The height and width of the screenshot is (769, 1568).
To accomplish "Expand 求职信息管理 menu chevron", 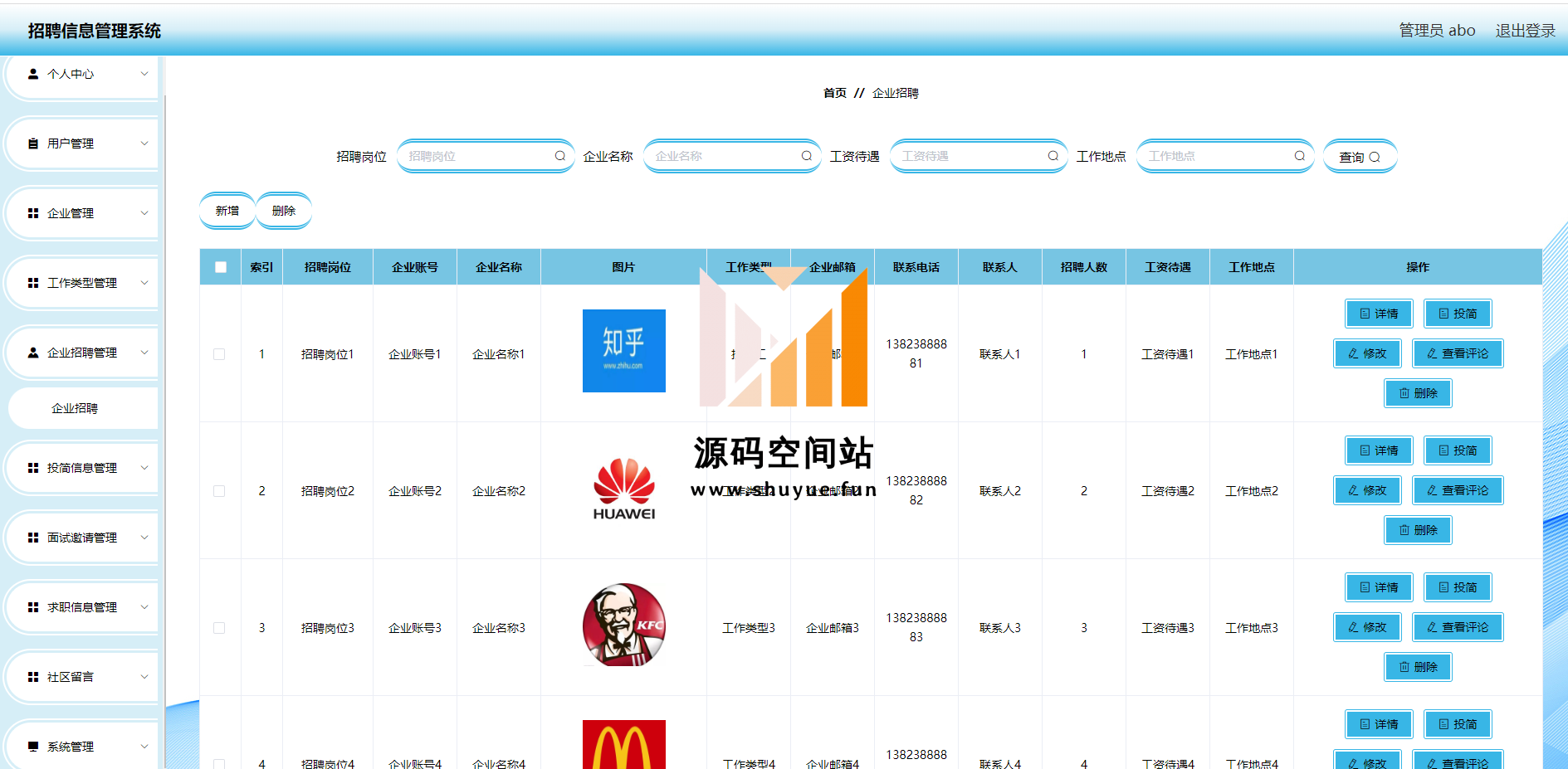I will pos(144,607).
